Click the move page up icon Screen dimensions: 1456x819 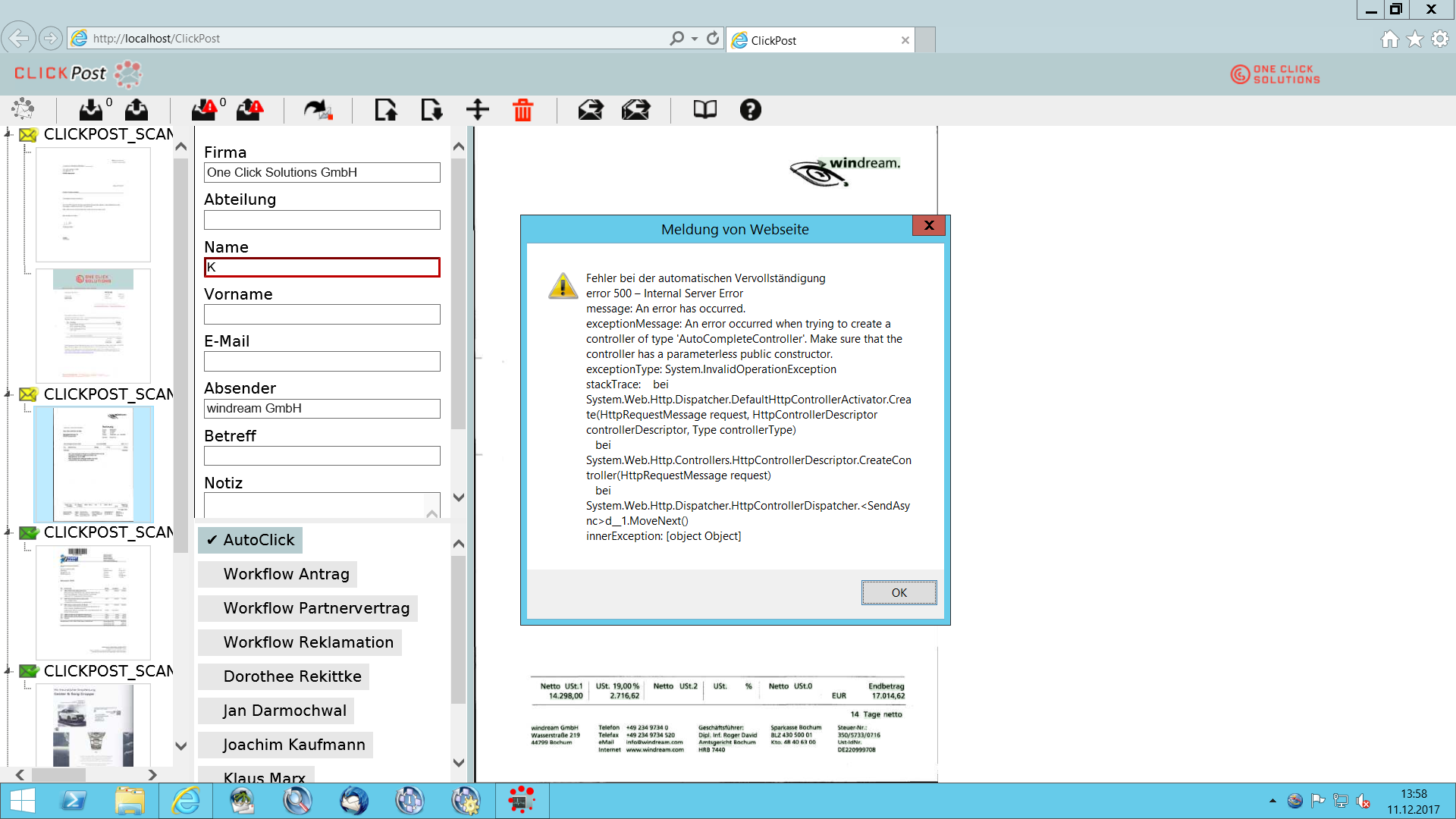[385, 110]
